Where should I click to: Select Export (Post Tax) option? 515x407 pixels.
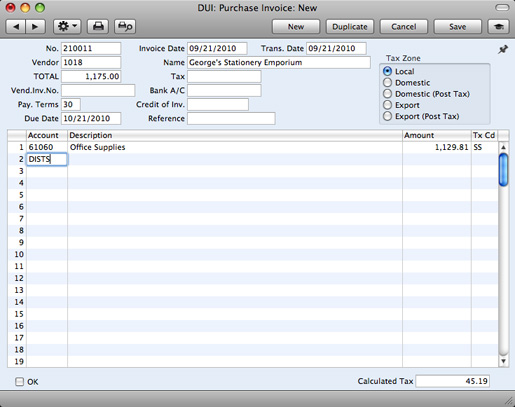(x=387, y=116)
